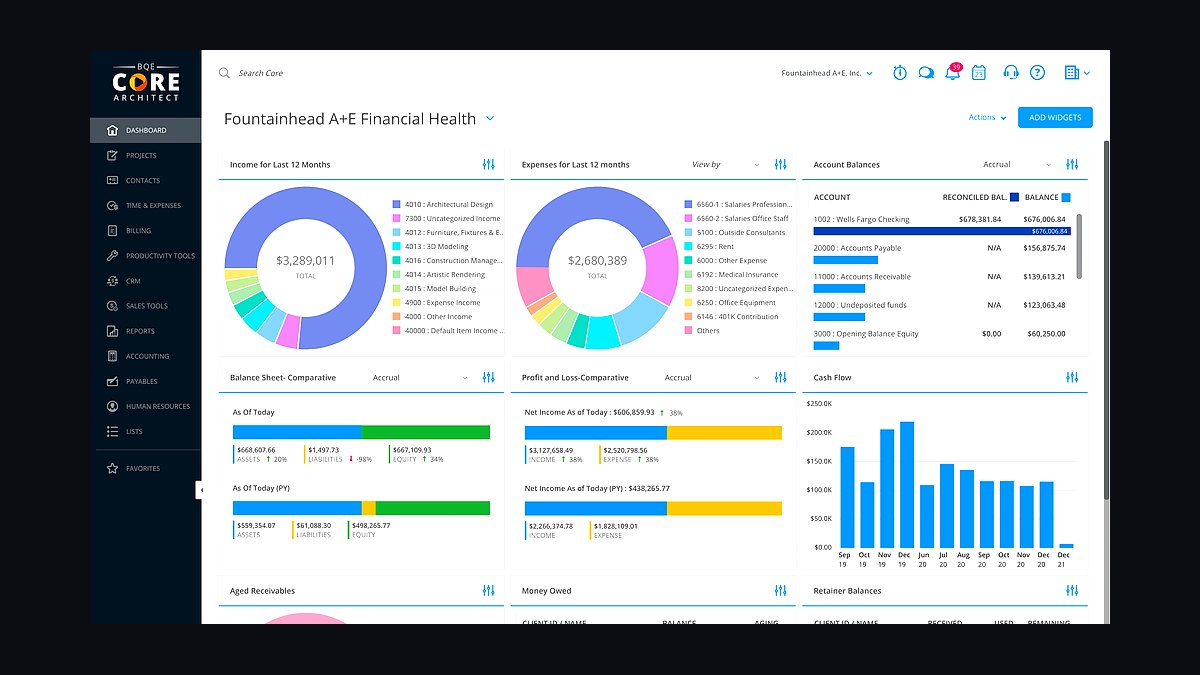Click the ADD WIDGETS button

(x=1055, y=117)
